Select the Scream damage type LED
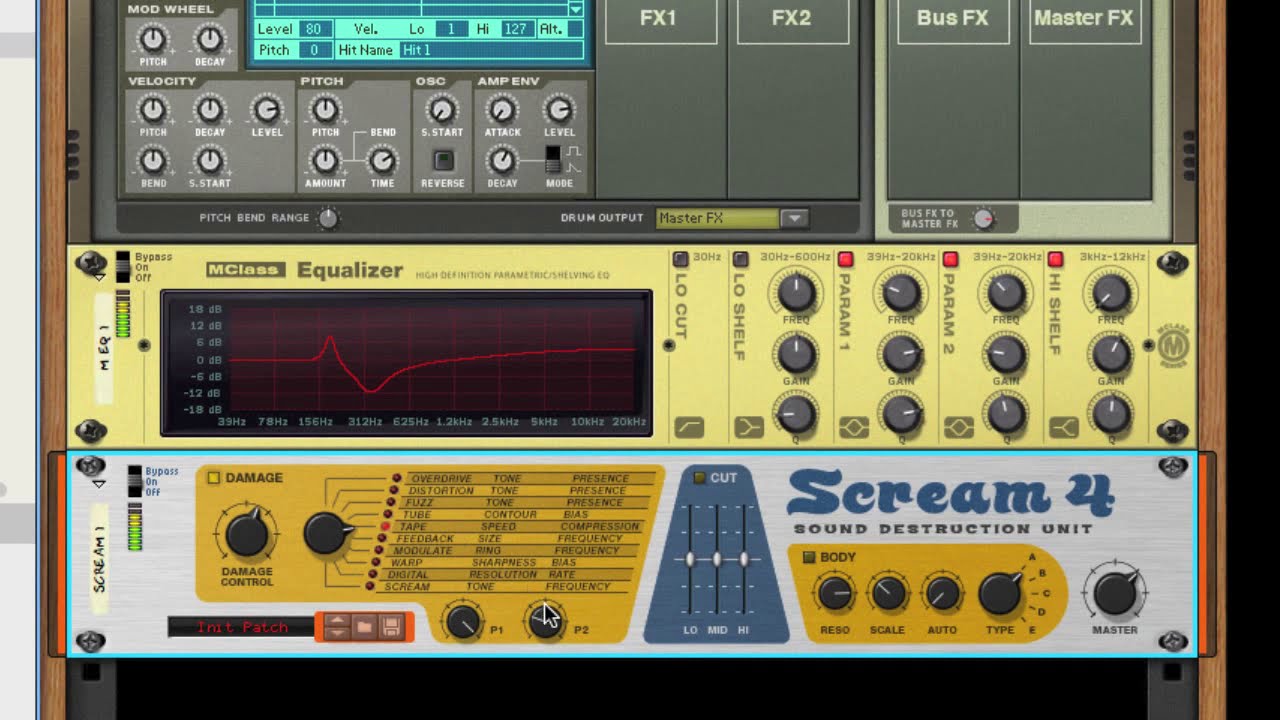The height and width of the screenshot is (720, 1280). (370, 587)
